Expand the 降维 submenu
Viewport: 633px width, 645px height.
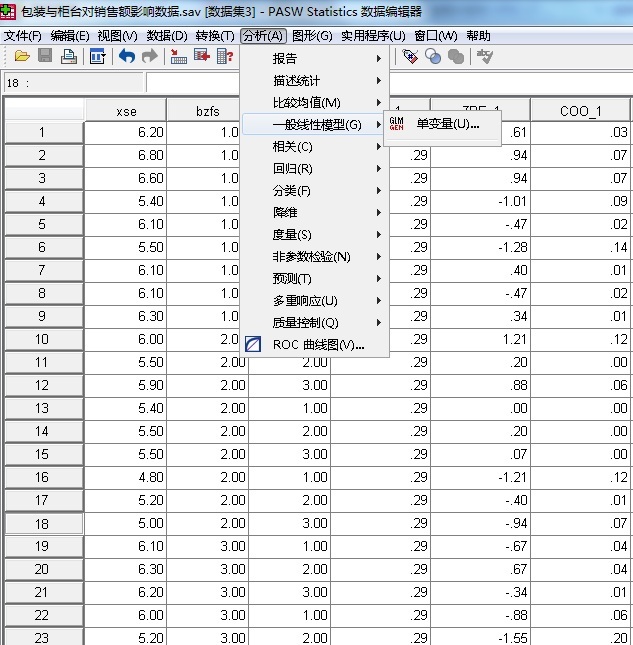[x=314, y=213]
